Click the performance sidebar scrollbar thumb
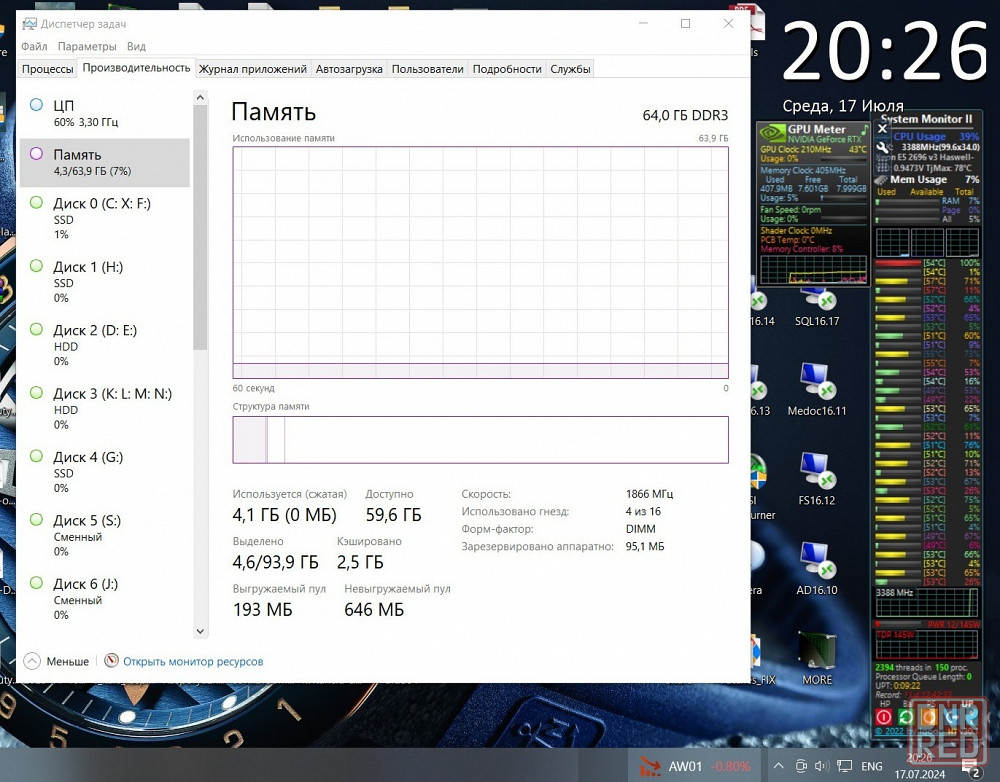Viewport: 1000px width, 782px height. [x=200, y=227]
